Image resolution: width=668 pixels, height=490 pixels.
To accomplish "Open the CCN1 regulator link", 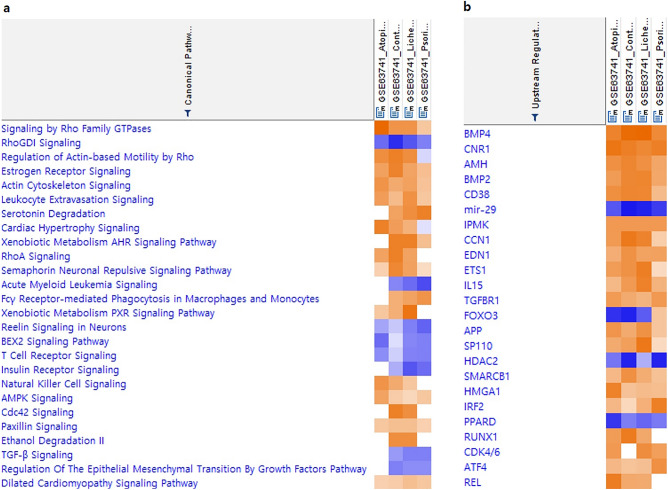I will tap(477, 240).
